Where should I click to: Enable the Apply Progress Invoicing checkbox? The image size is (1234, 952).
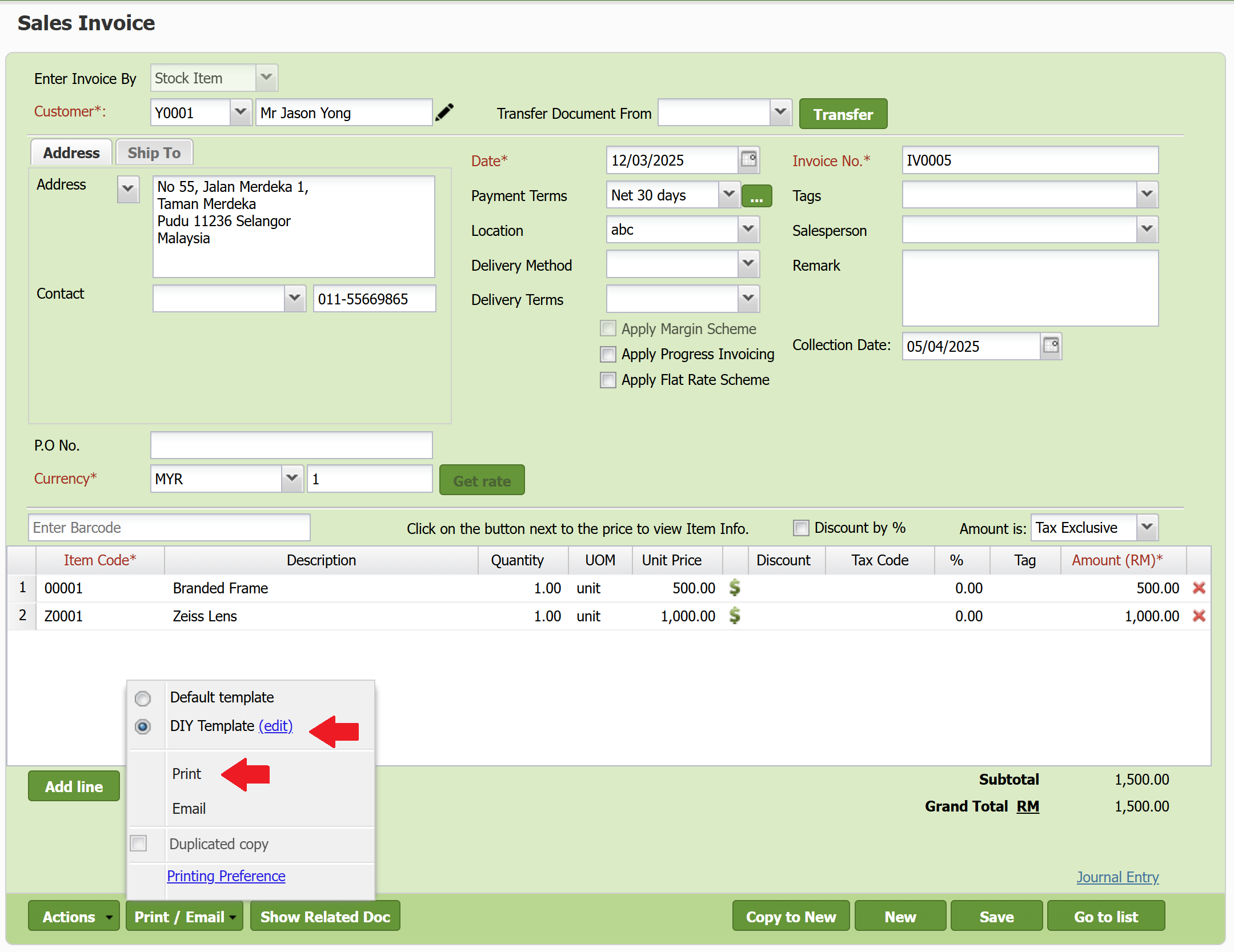[x=608, y=355]
